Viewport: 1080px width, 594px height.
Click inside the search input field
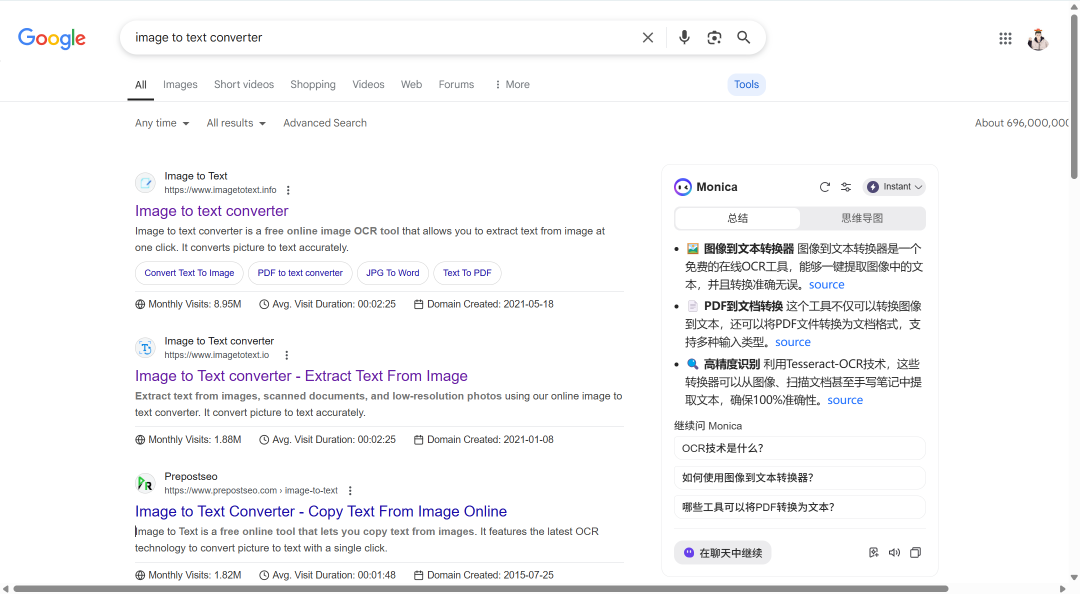point(382,38)
